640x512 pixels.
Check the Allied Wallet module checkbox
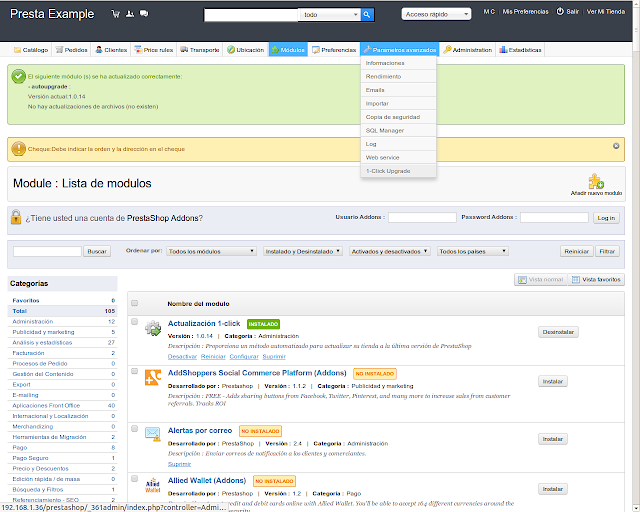pos(134,479)
